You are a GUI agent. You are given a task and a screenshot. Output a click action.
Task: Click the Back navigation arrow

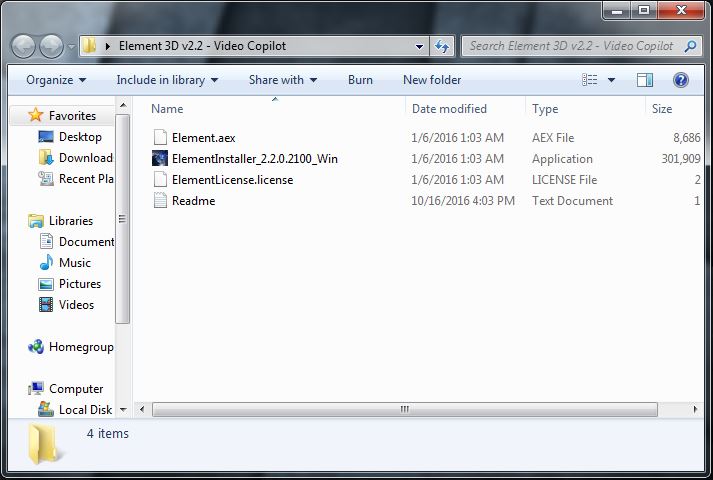[23, 46]
